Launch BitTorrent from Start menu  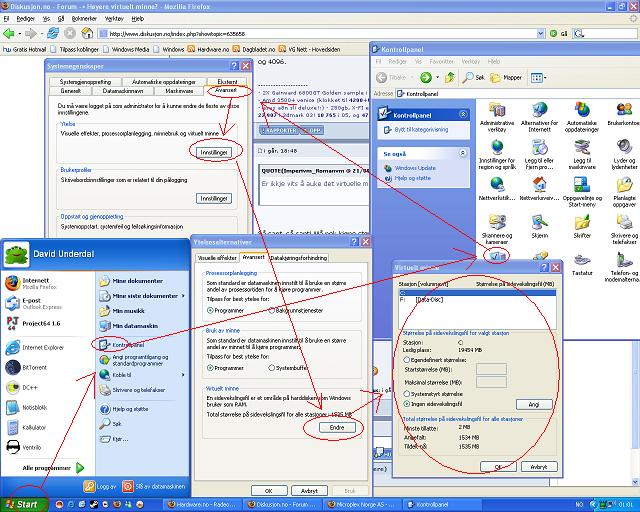(x=27, y=367)
